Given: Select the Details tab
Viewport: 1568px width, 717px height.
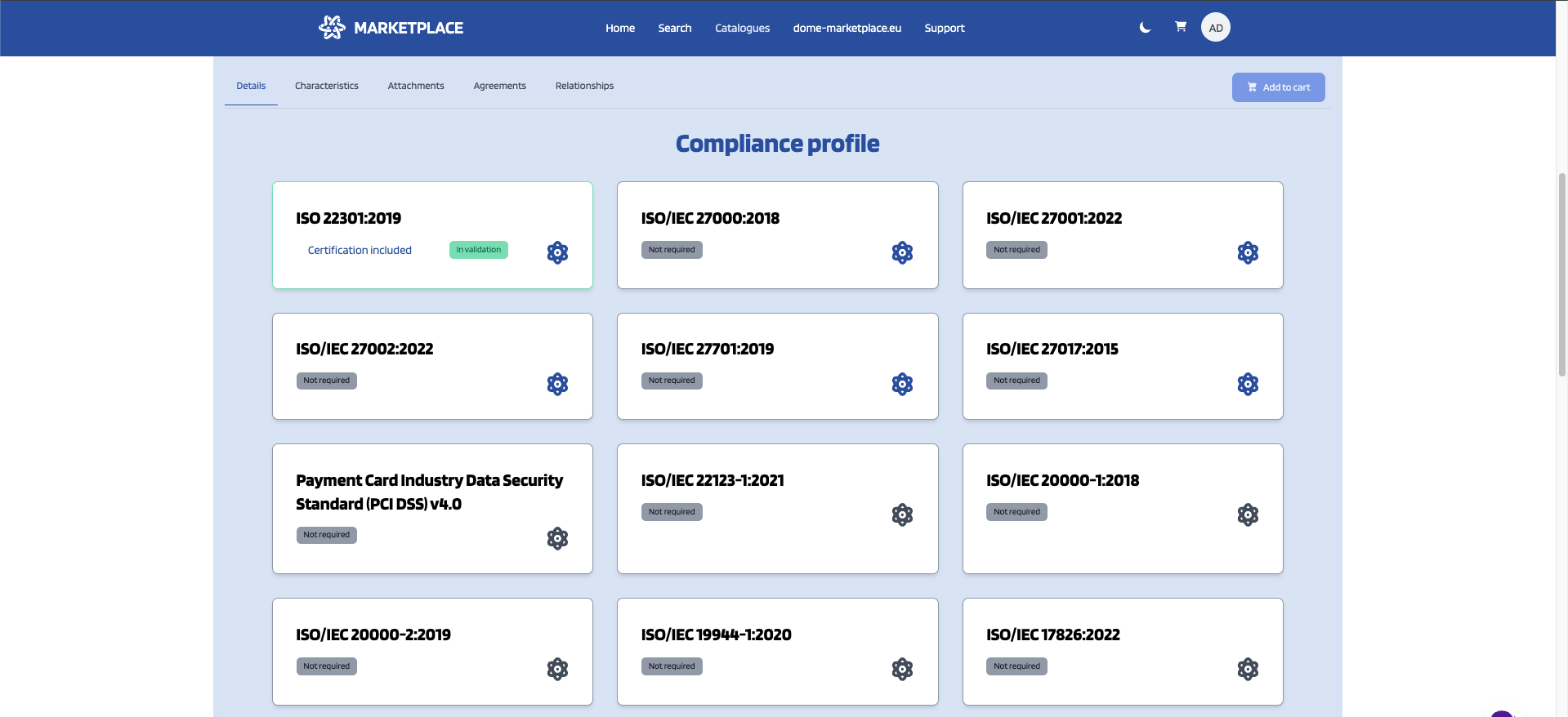Looking at the screenshot, I should click(251, 86).
